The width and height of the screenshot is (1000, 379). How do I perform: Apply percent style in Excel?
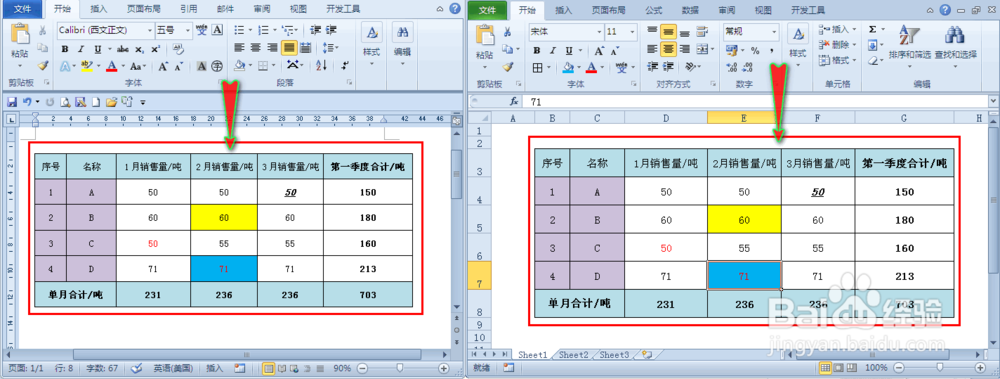[755, 50]
